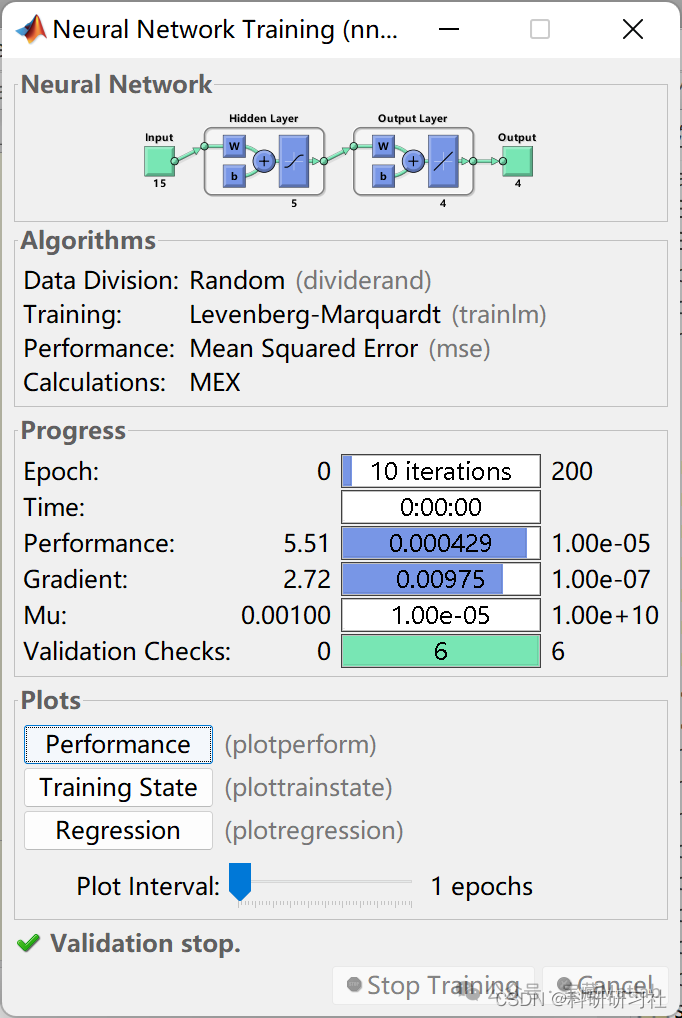Screen dimensions: 682x1018
Task: Click the Performance progress bar showing 0.000429
Action: (441, 543)
